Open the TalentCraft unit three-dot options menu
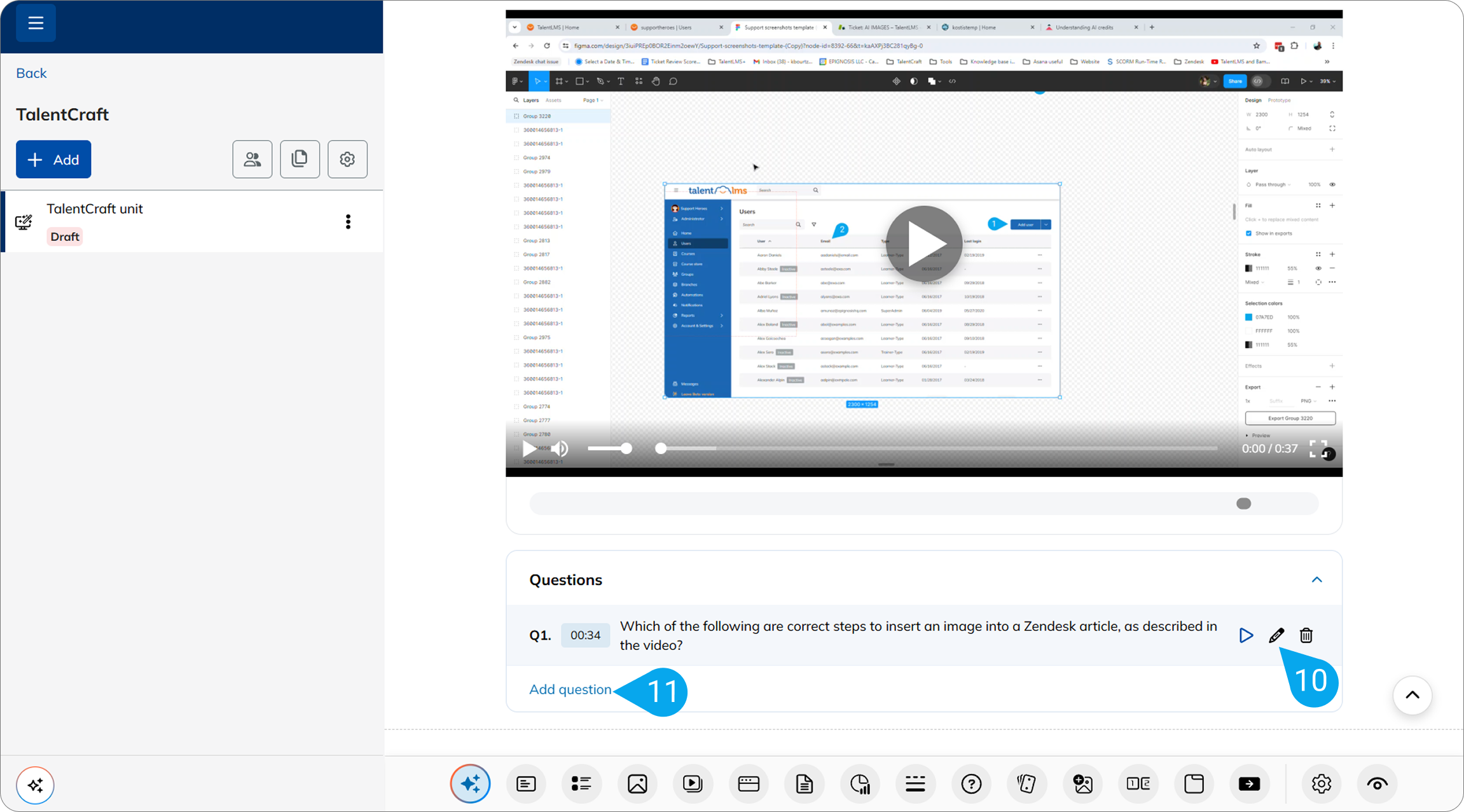 [348, 221]
